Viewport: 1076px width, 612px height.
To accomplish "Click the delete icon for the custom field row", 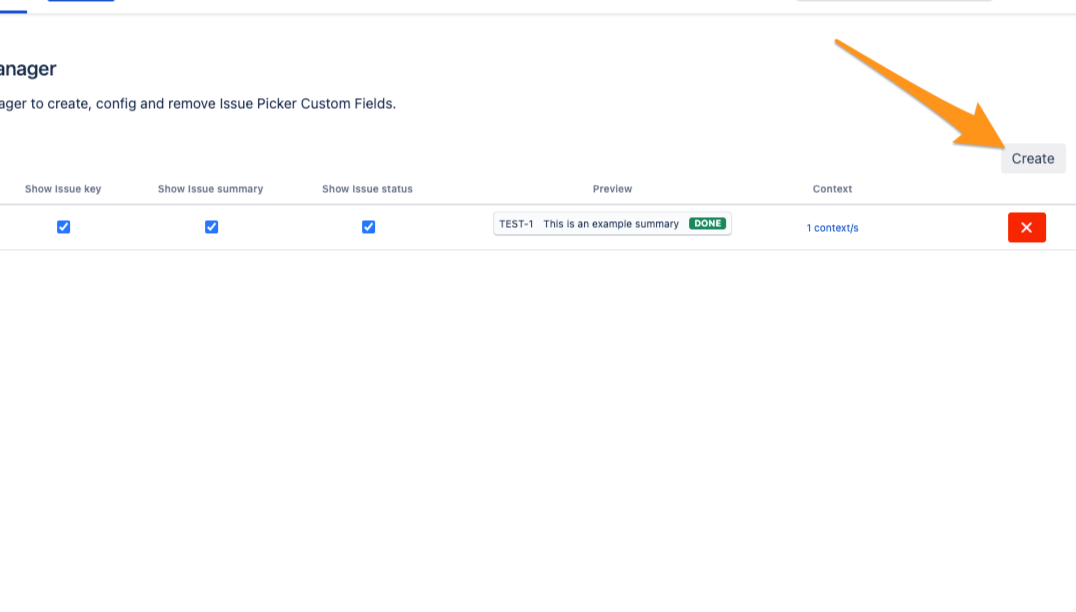I will [x=1027, y=227].
